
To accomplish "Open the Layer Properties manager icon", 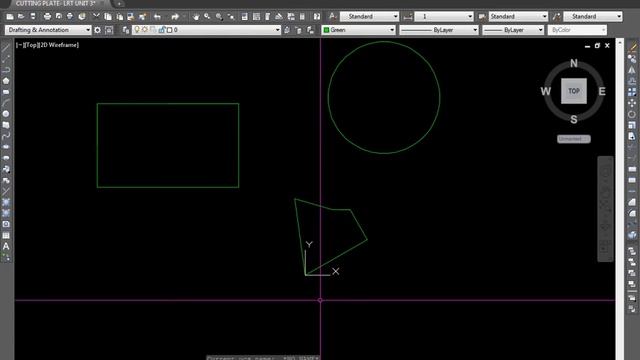I will click(x=126, y=30).
